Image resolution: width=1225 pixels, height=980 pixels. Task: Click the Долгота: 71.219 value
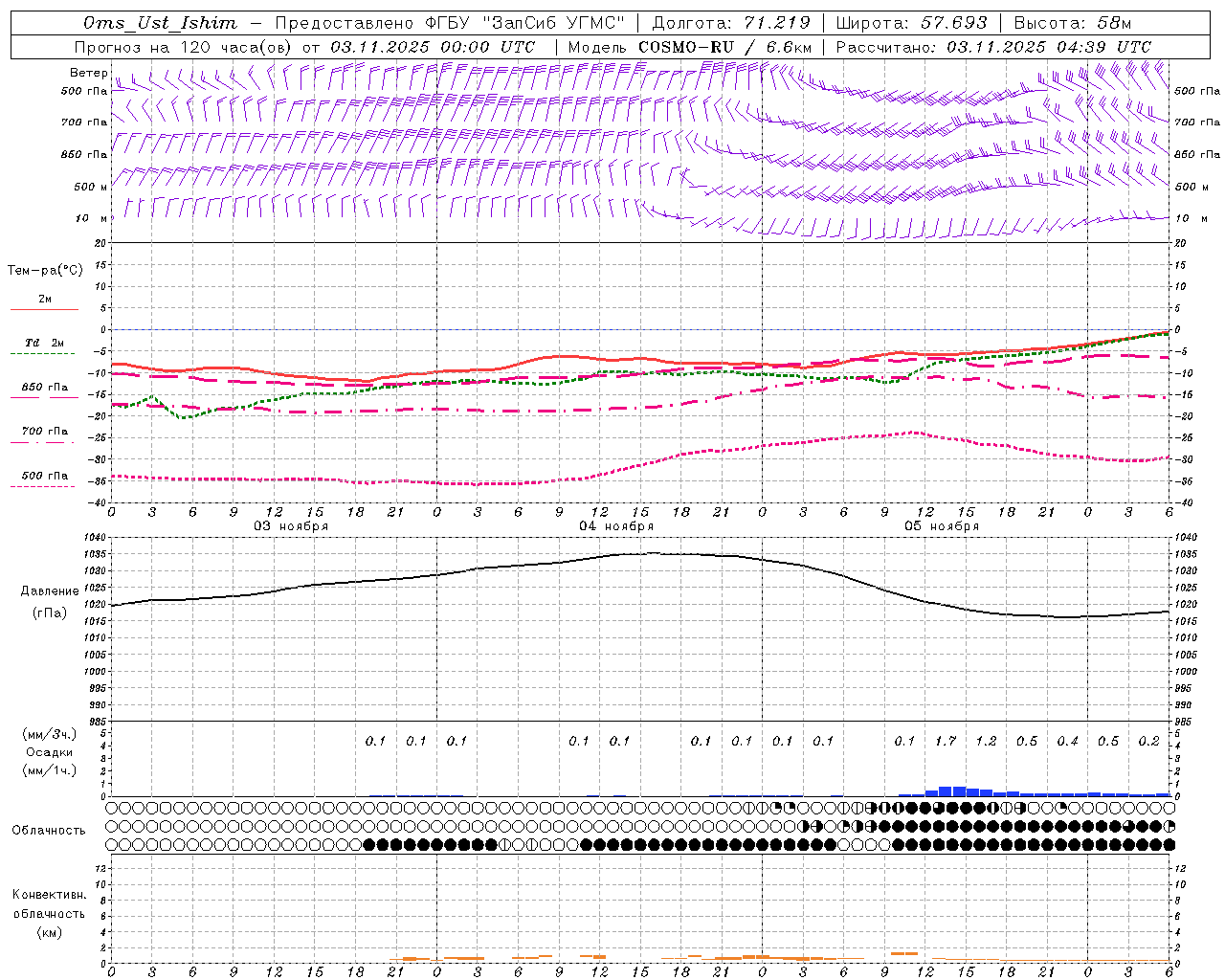[x=731, y=23]
